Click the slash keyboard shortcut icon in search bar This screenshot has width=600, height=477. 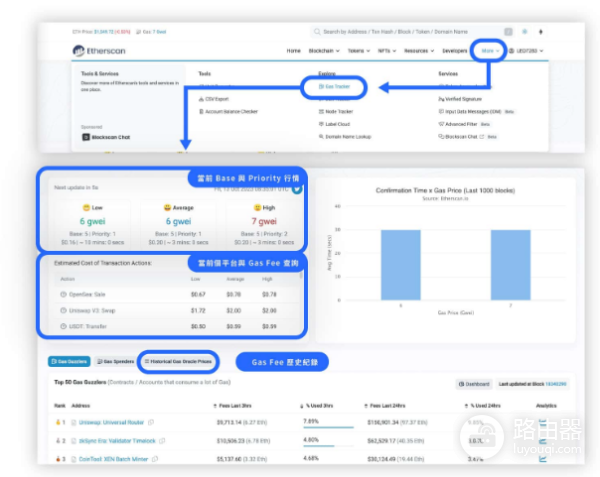(508, 32)
